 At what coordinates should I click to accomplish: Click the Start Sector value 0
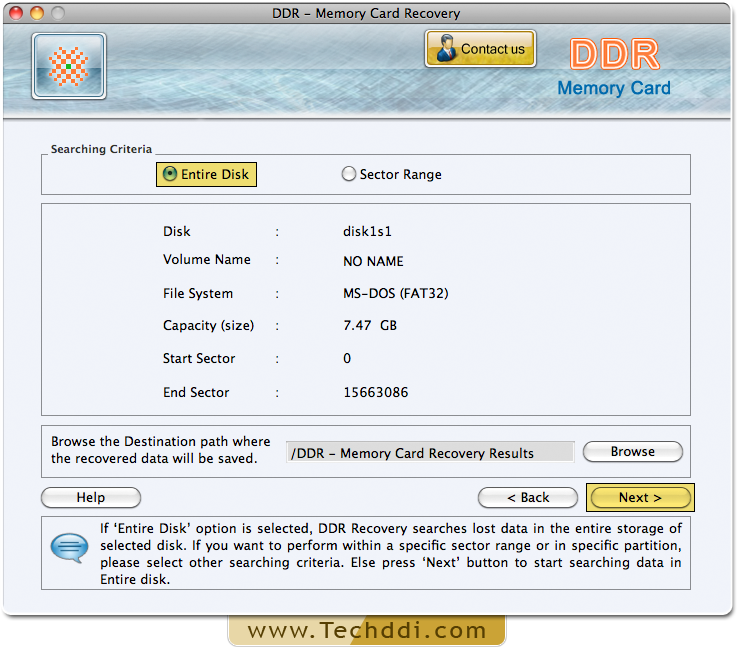(x=347, y=359)
